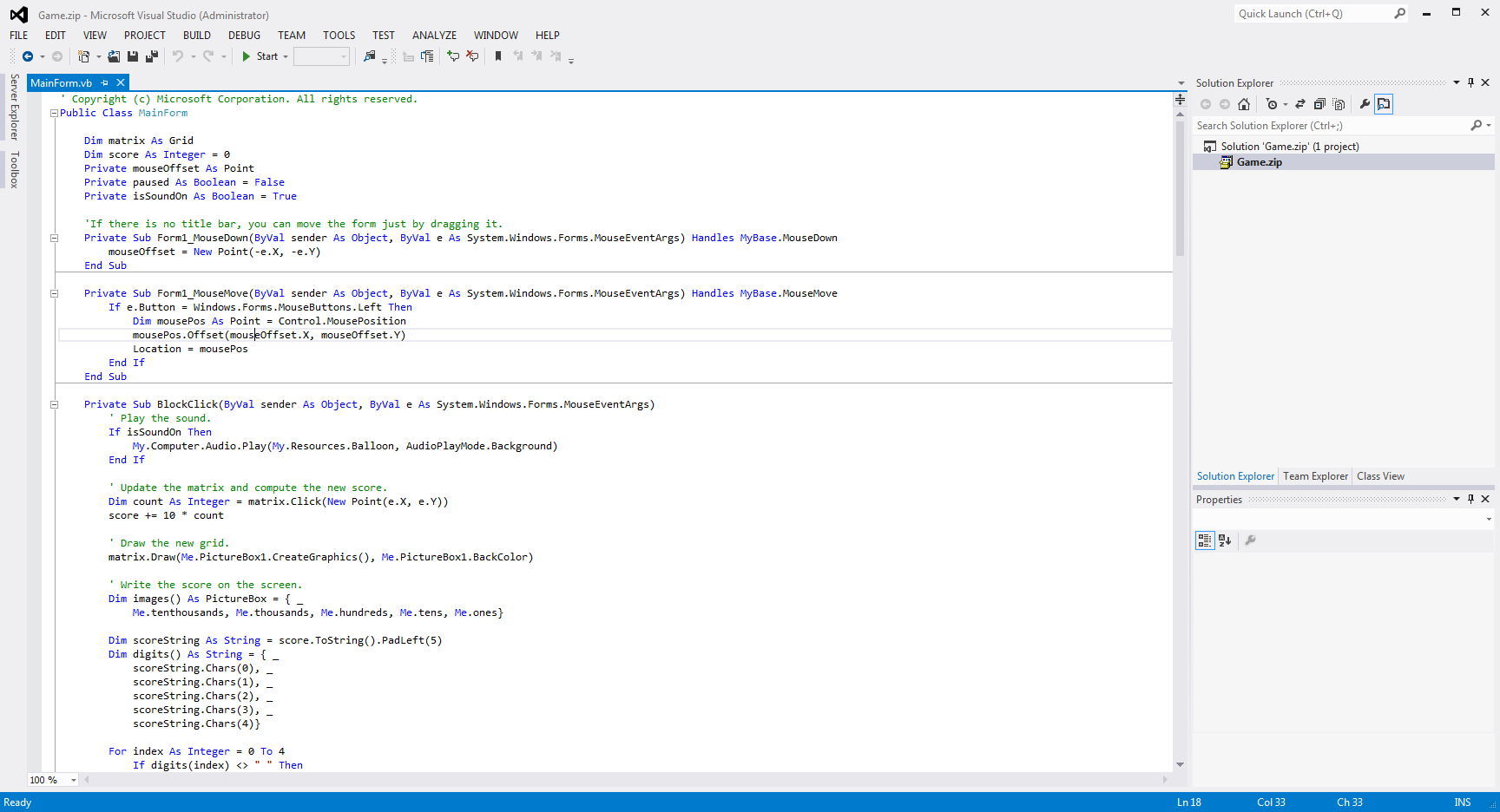Close the Properties panel
Screen dimensions: 1500x812
tap(1485, 500)
